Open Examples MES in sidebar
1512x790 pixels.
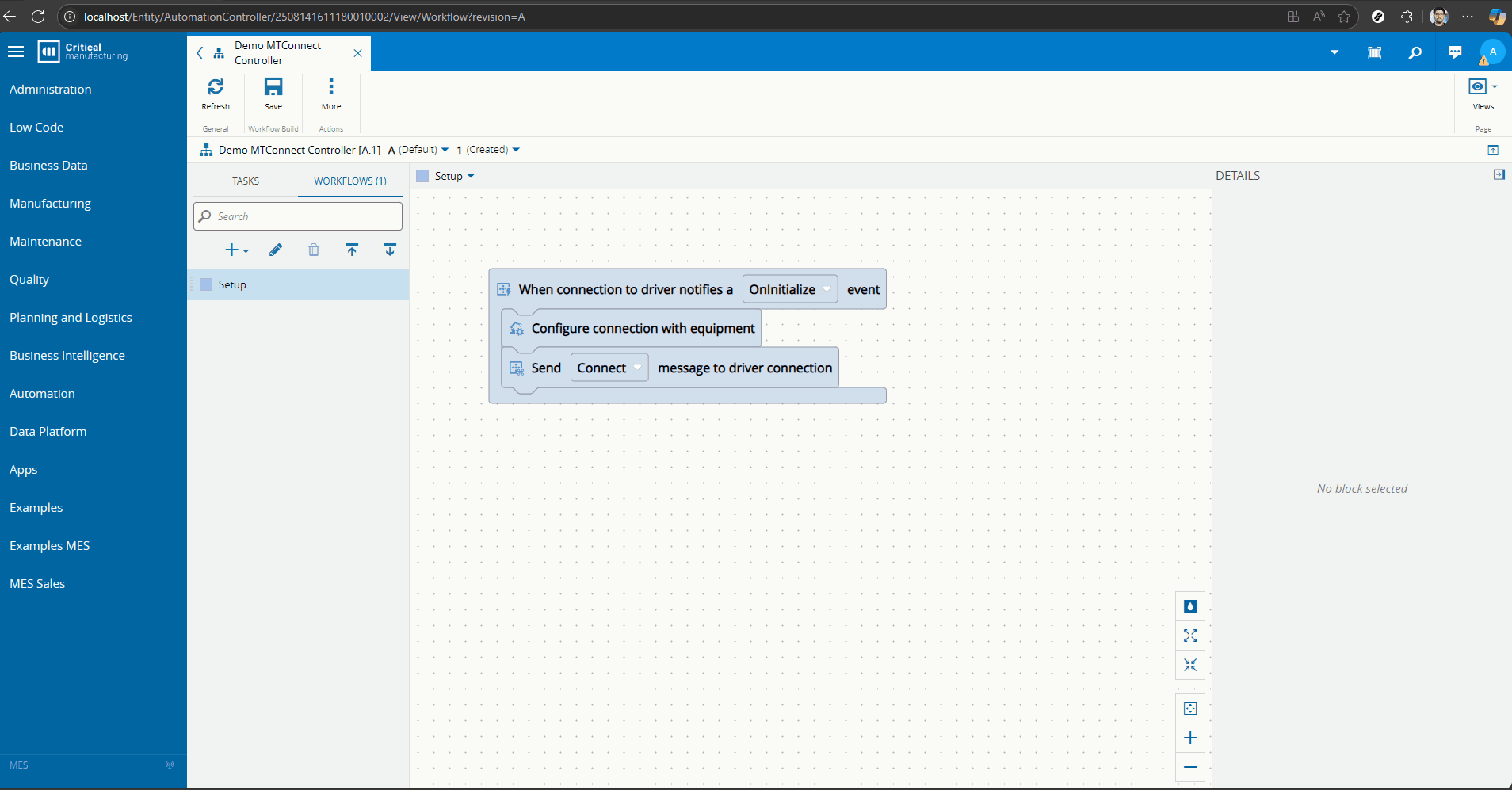(50, 546)
